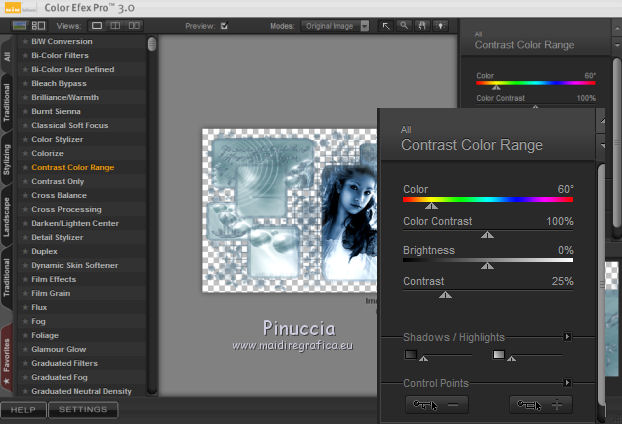Toggle favorite star for B/W Conversion
The image size is (622, 424).
click(x=25, y=41)
